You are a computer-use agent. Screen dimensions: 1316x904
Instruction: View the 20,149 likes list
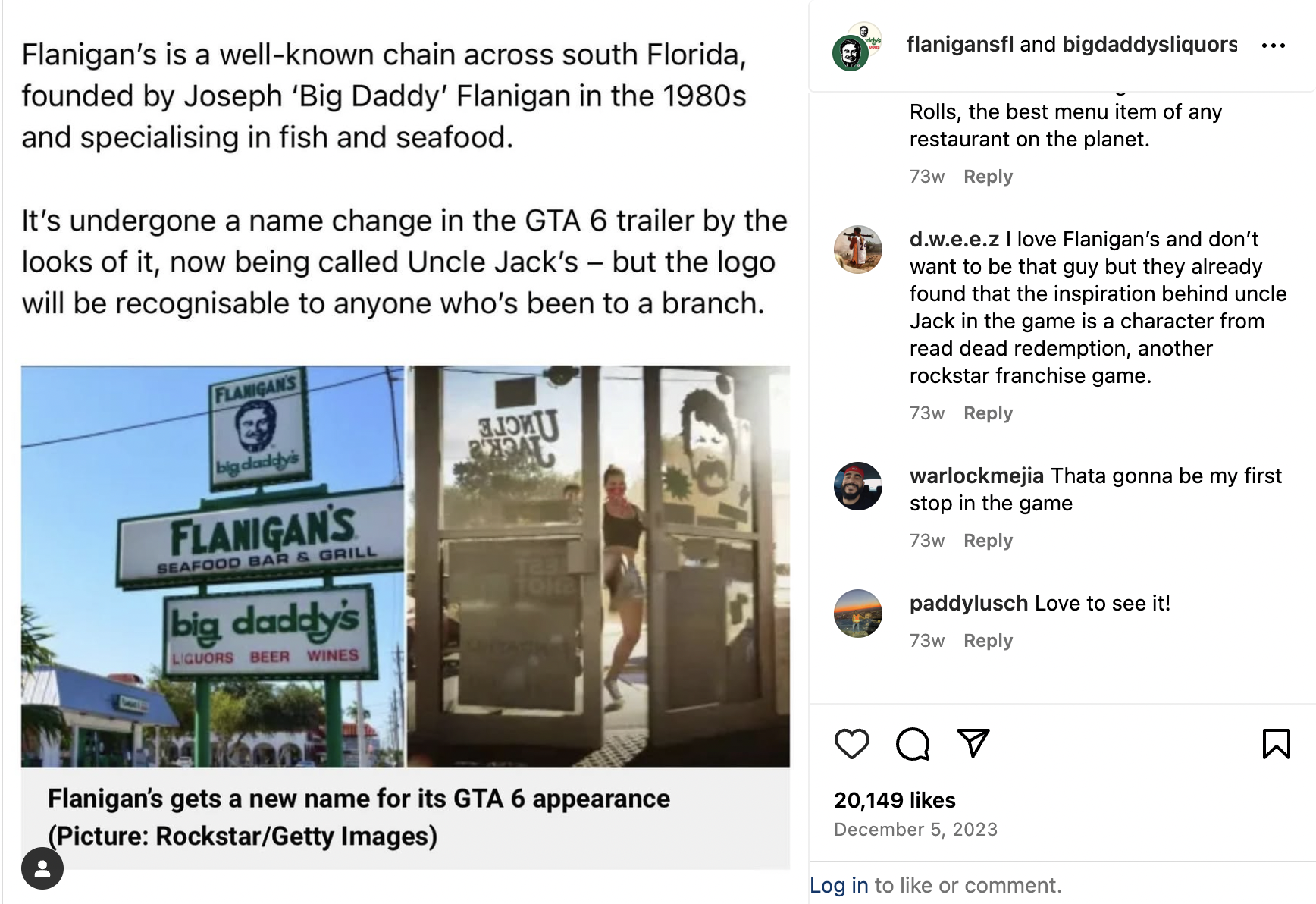895,800
